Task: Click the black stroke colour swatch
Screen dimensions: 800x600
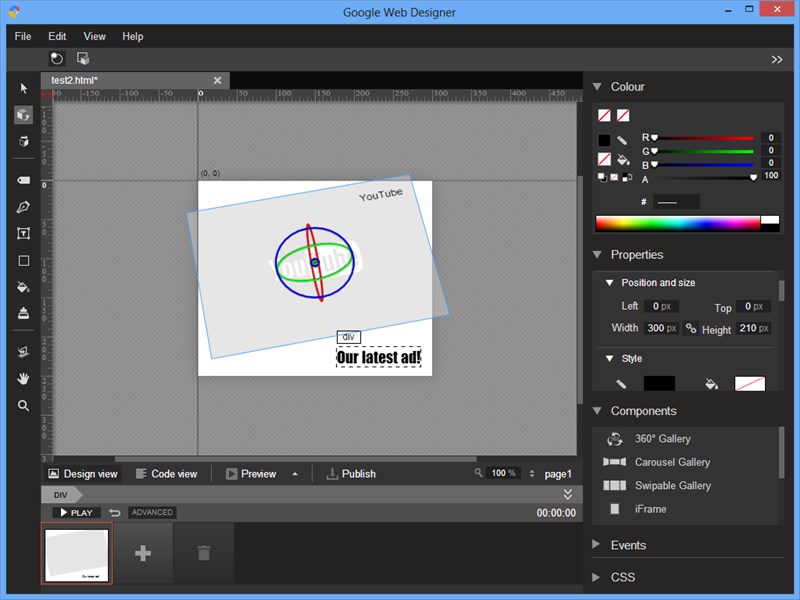Action: [604, 140]
